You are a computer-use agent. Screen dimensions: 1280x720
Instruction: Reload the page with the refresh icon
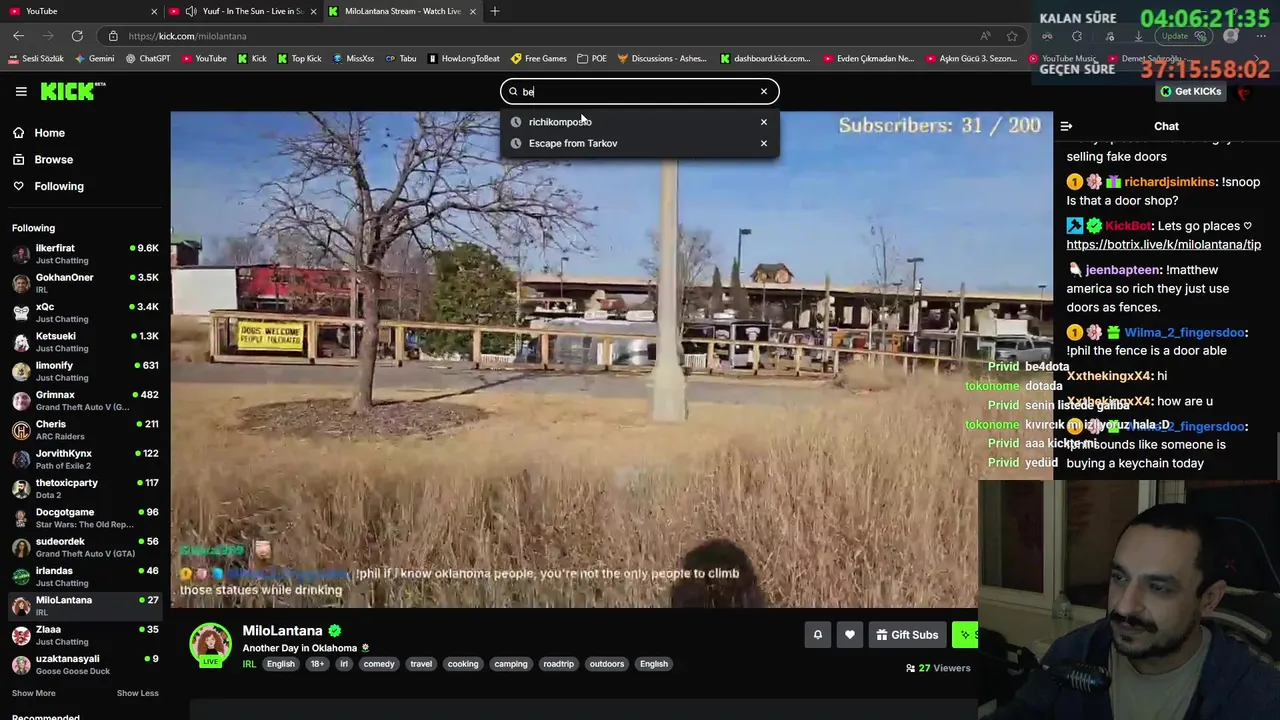(x=77, y=36)
